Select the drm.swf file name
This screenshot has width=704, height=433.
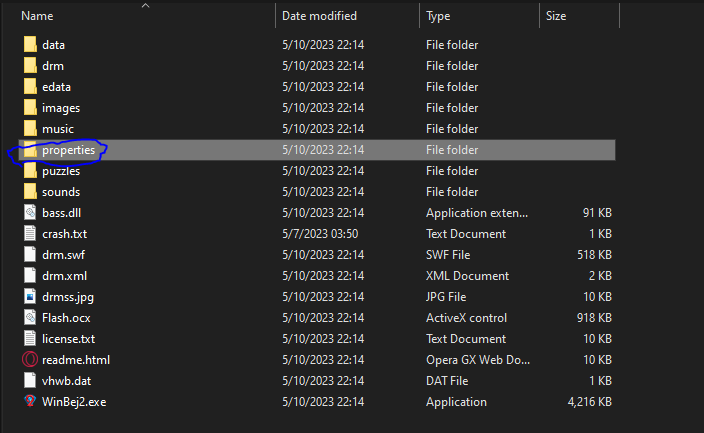tap(63, 255)
